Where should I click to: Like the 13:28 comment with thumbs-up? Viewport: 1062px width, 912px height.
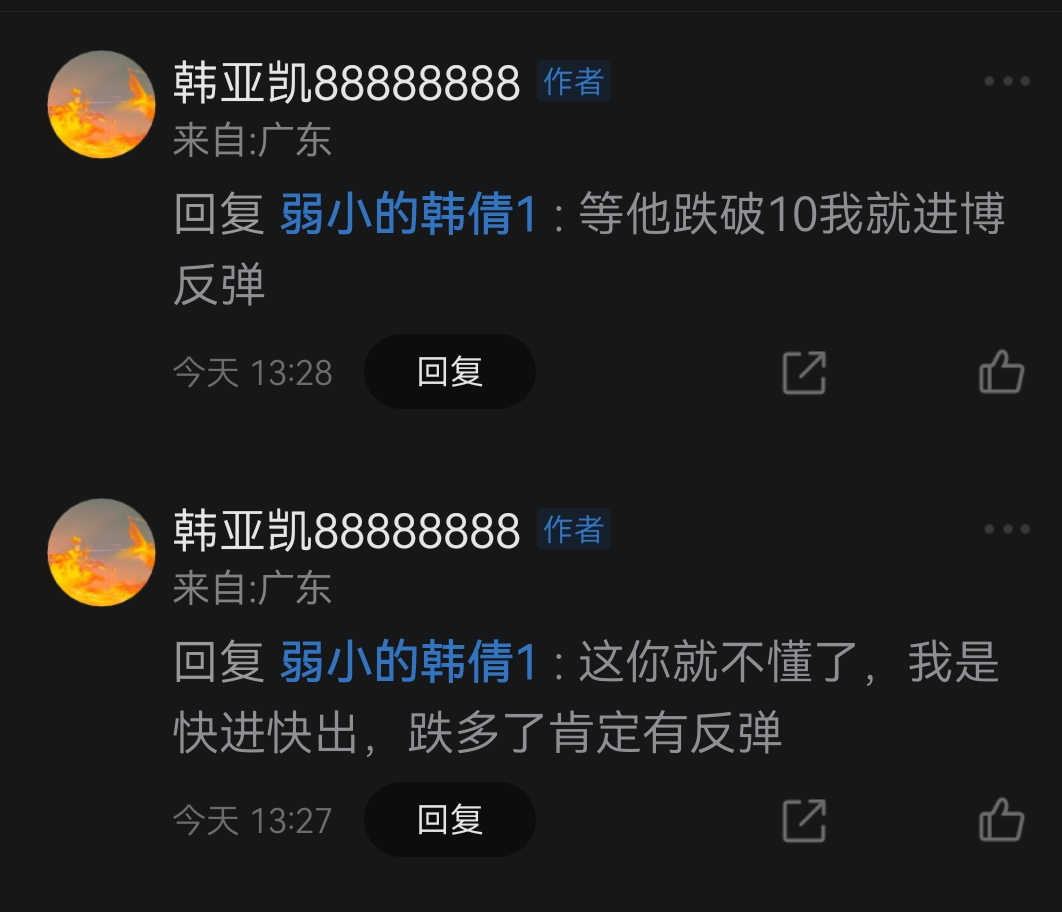[x=1001, y=372]
